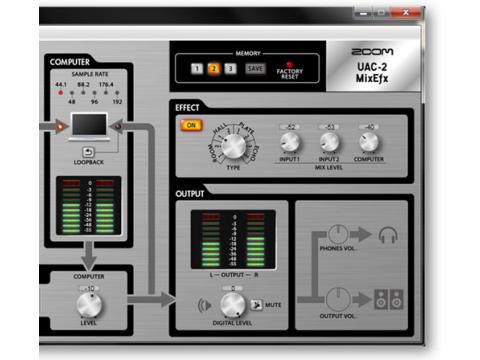The image size is (480, 360).
Task: Click the memory SAVE button
Action: click(x=255, y=69)
